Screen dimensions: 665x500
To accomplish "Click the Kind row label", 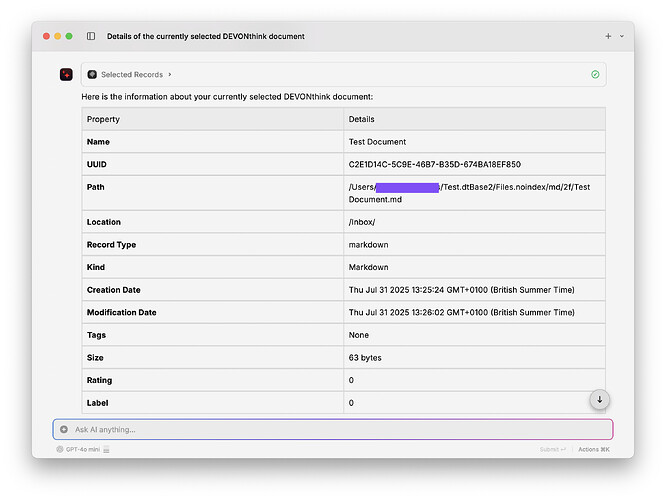I will click(95, 267).
